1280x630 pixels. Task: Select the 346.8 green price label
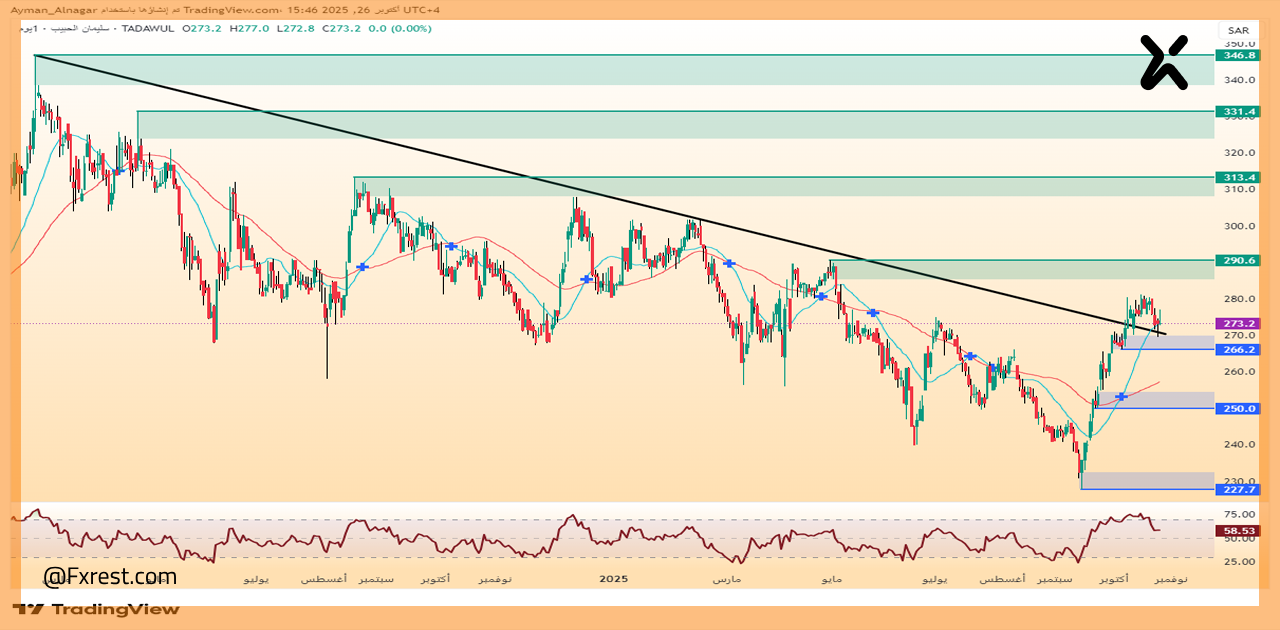1237,56
